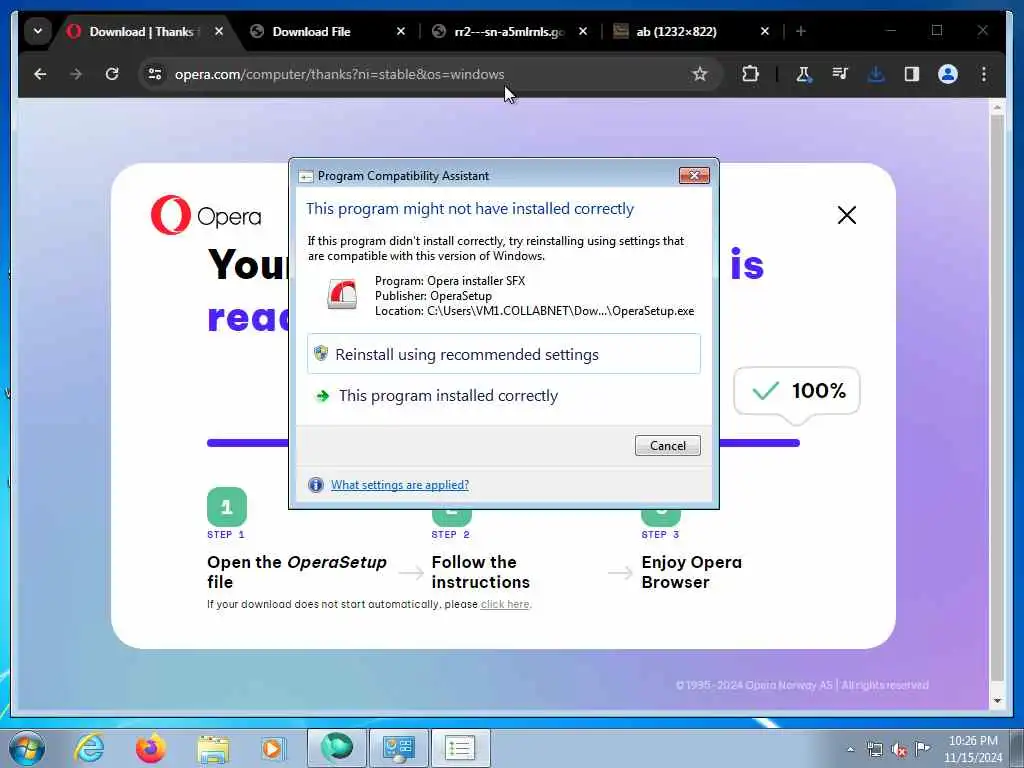The width and height of the screenshot is (1024, 768).
Task: Open Windows Explorer folder in taskbar
Action: [212, 748]
